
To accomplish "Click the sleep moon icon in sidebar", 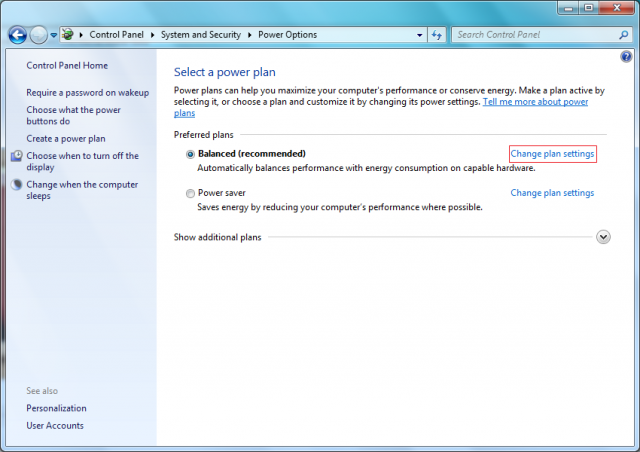I will click(x=17, y=185).
